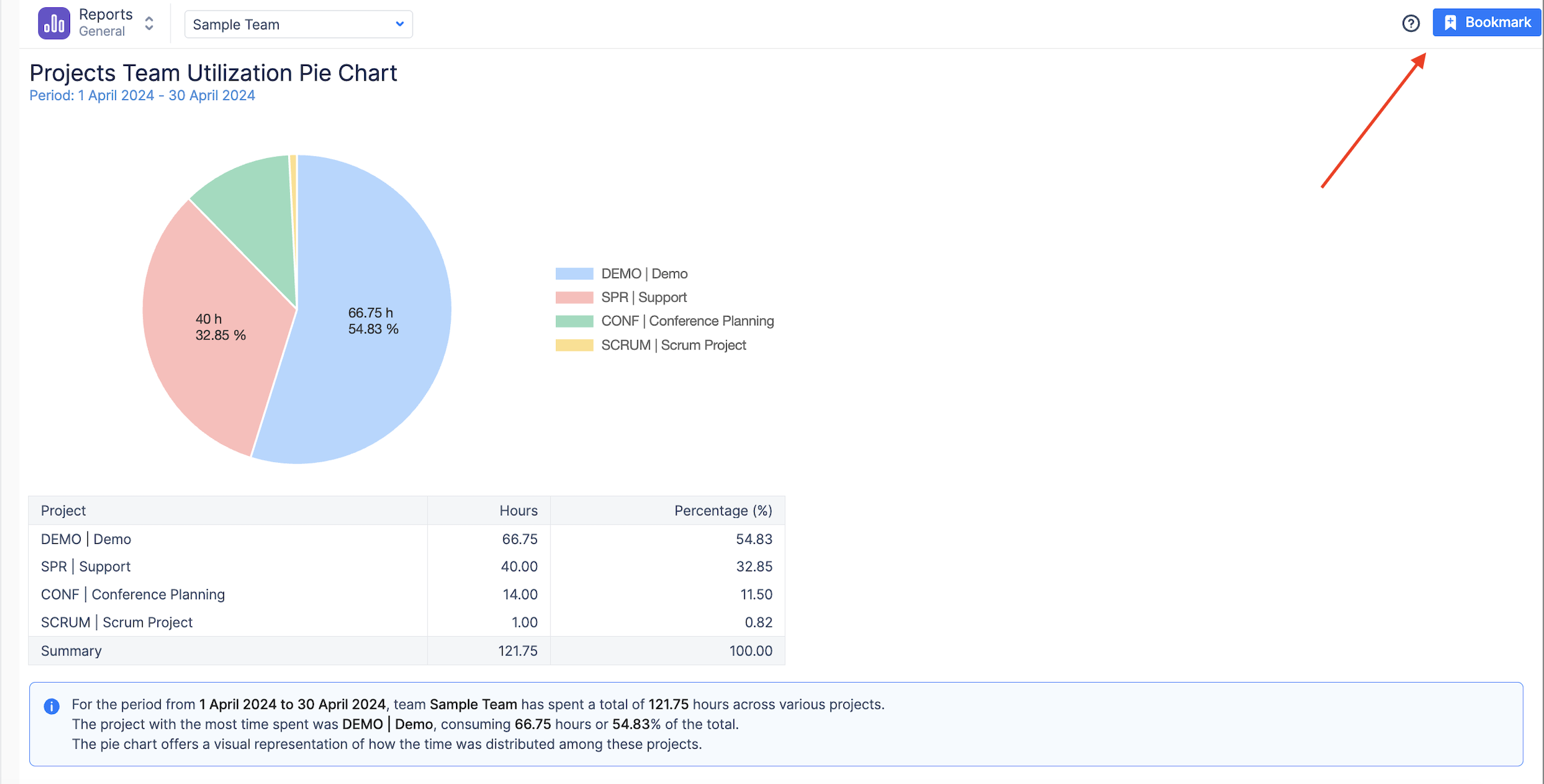Click the Period date range text
1544x784 pixels.
(142, 95)
